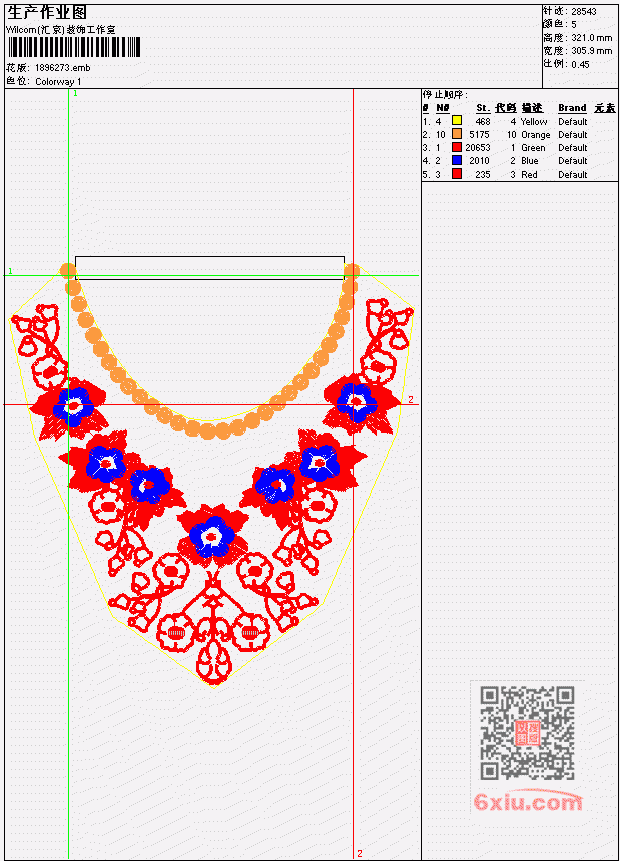Click the N# column header
Viewport: 620px width, 861px height.
pos(443,108)
